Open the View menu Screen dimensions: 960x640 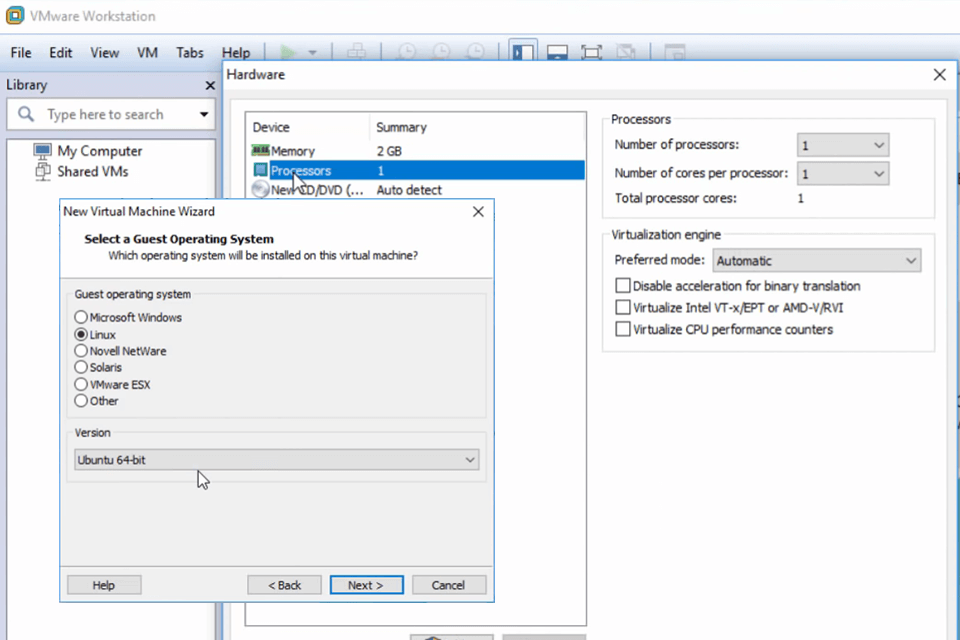pos(105,53)
